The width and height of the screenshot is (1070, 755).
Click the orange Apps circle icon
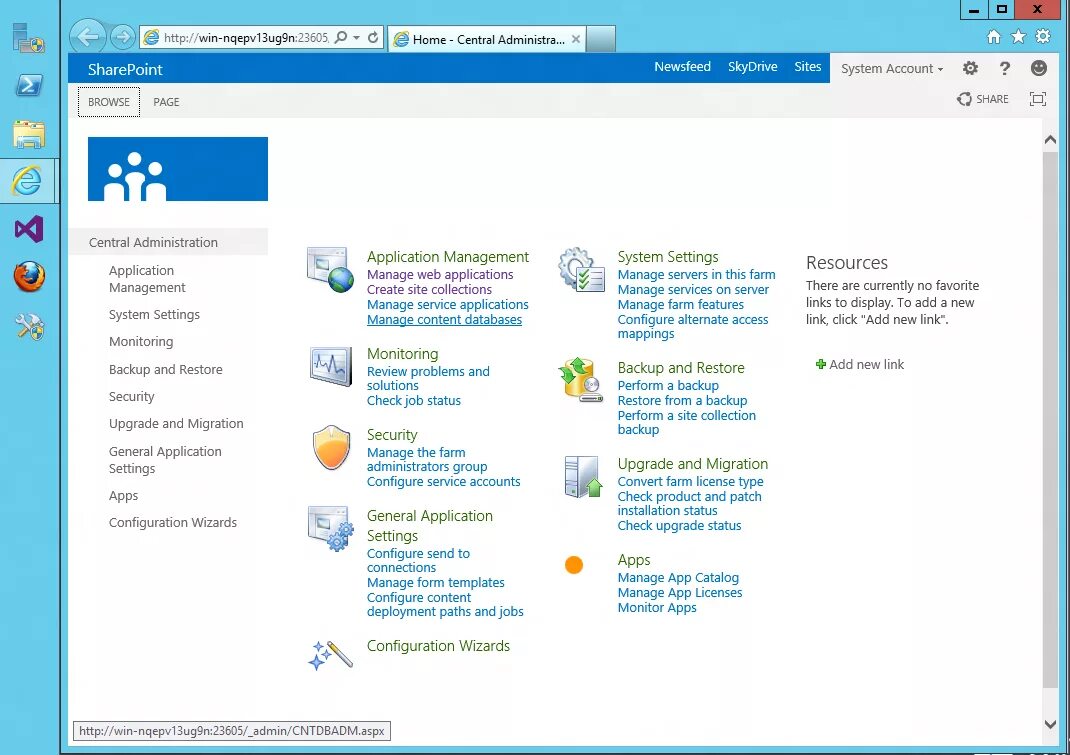574,565
